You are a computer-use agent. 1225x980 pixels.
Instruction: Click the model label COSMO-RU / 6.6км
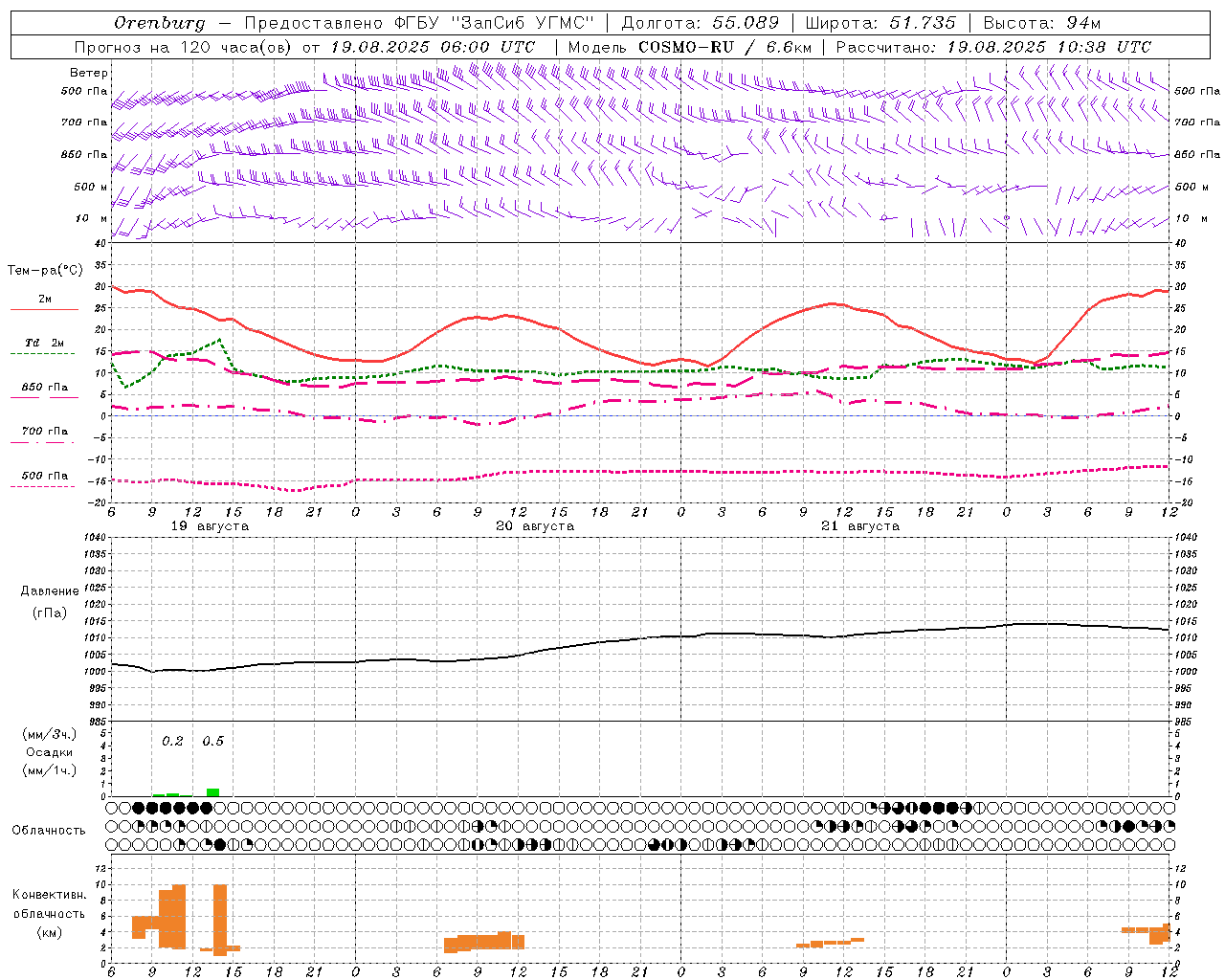[725, 47]
